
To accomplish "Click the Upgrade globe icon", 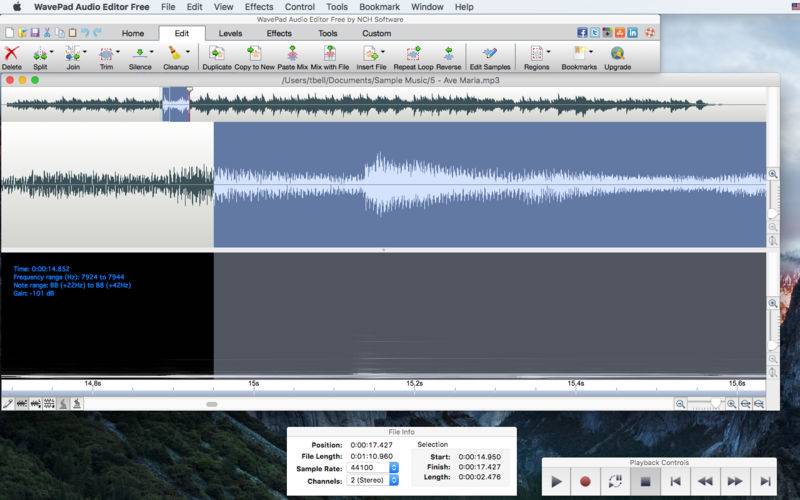I will [617, 53].
